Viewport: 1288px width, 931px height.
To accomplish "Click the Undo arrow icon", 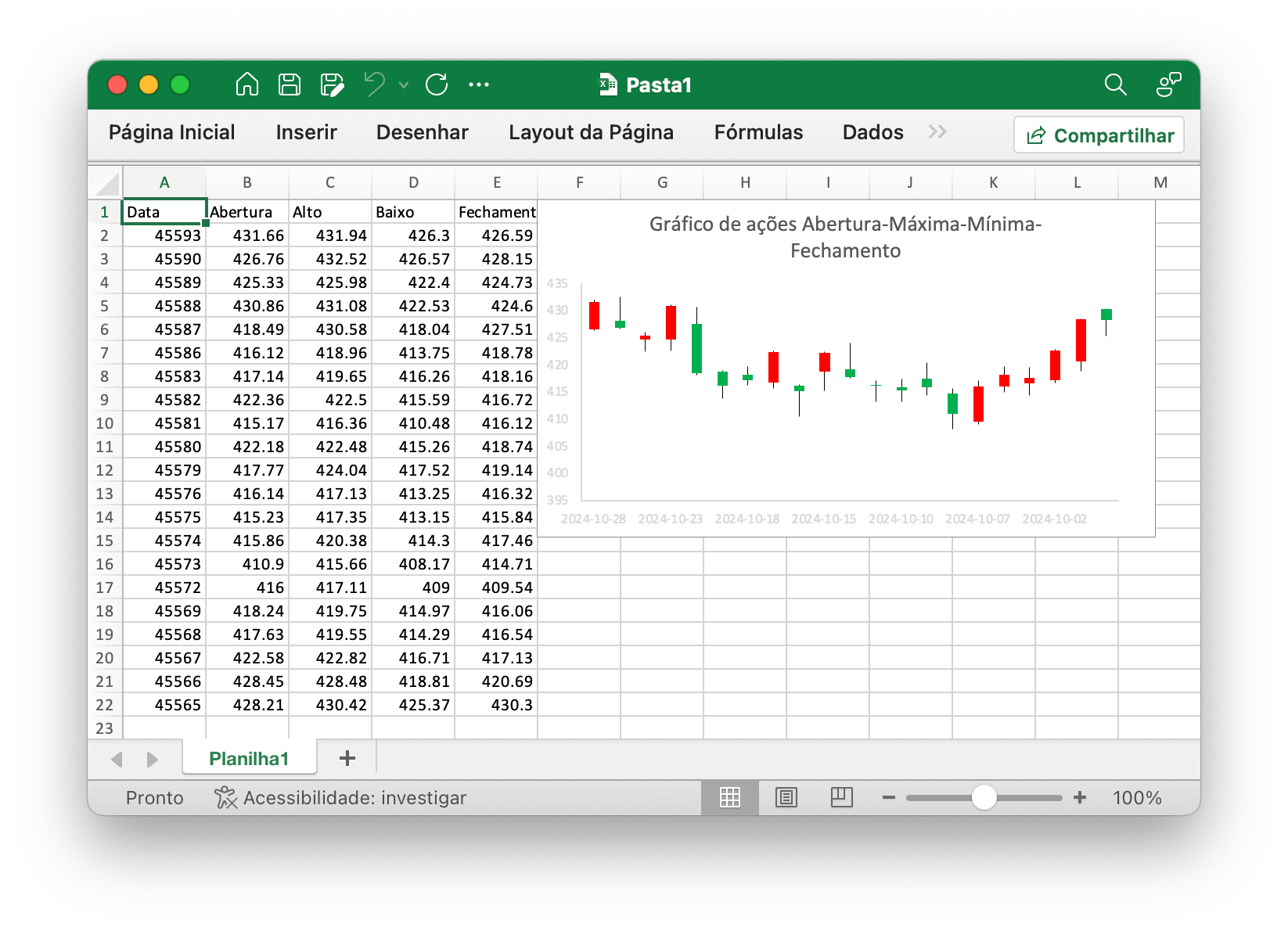I will tap(375, 84).
